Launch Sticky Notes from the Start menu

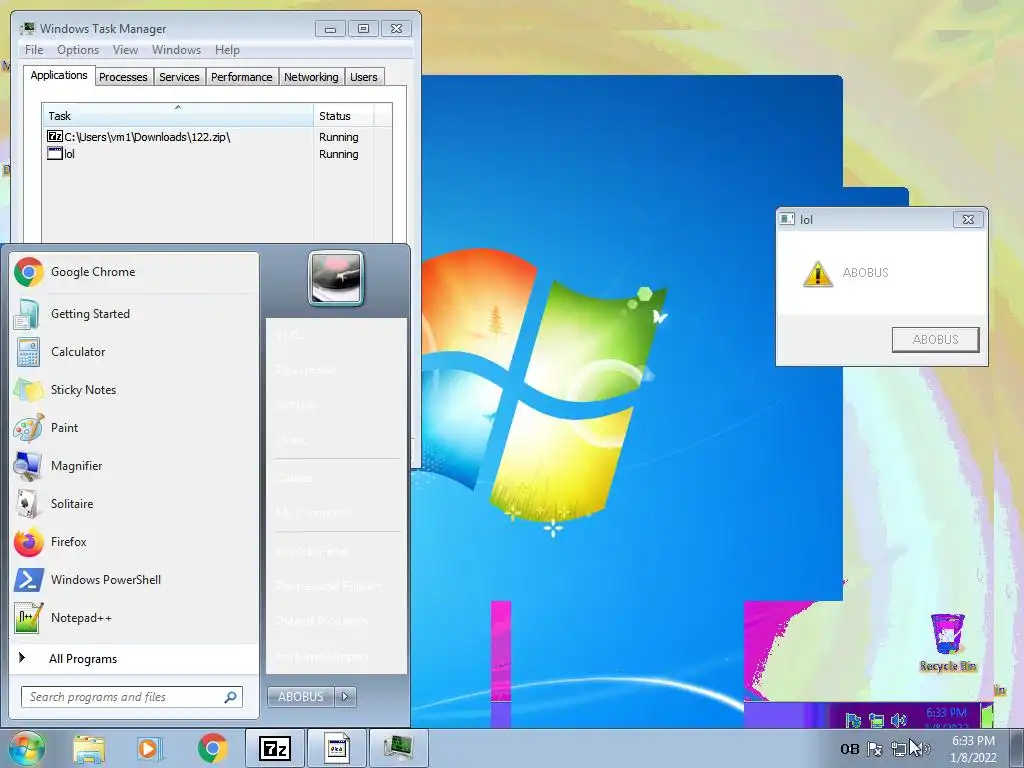[x=134, y=390]
